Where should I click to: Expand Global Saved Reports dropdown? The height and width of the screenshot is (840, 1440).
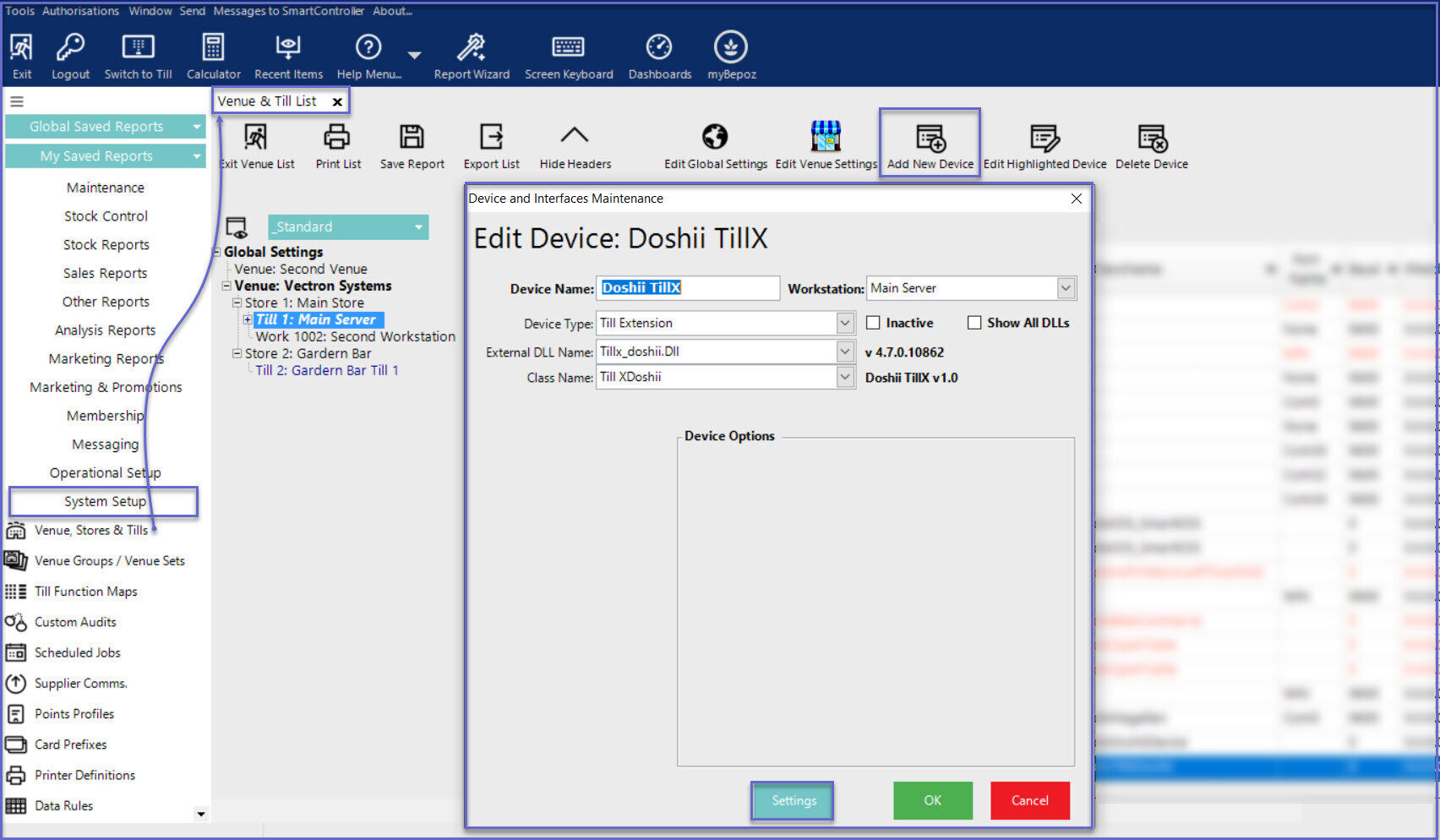pos(197,127)
